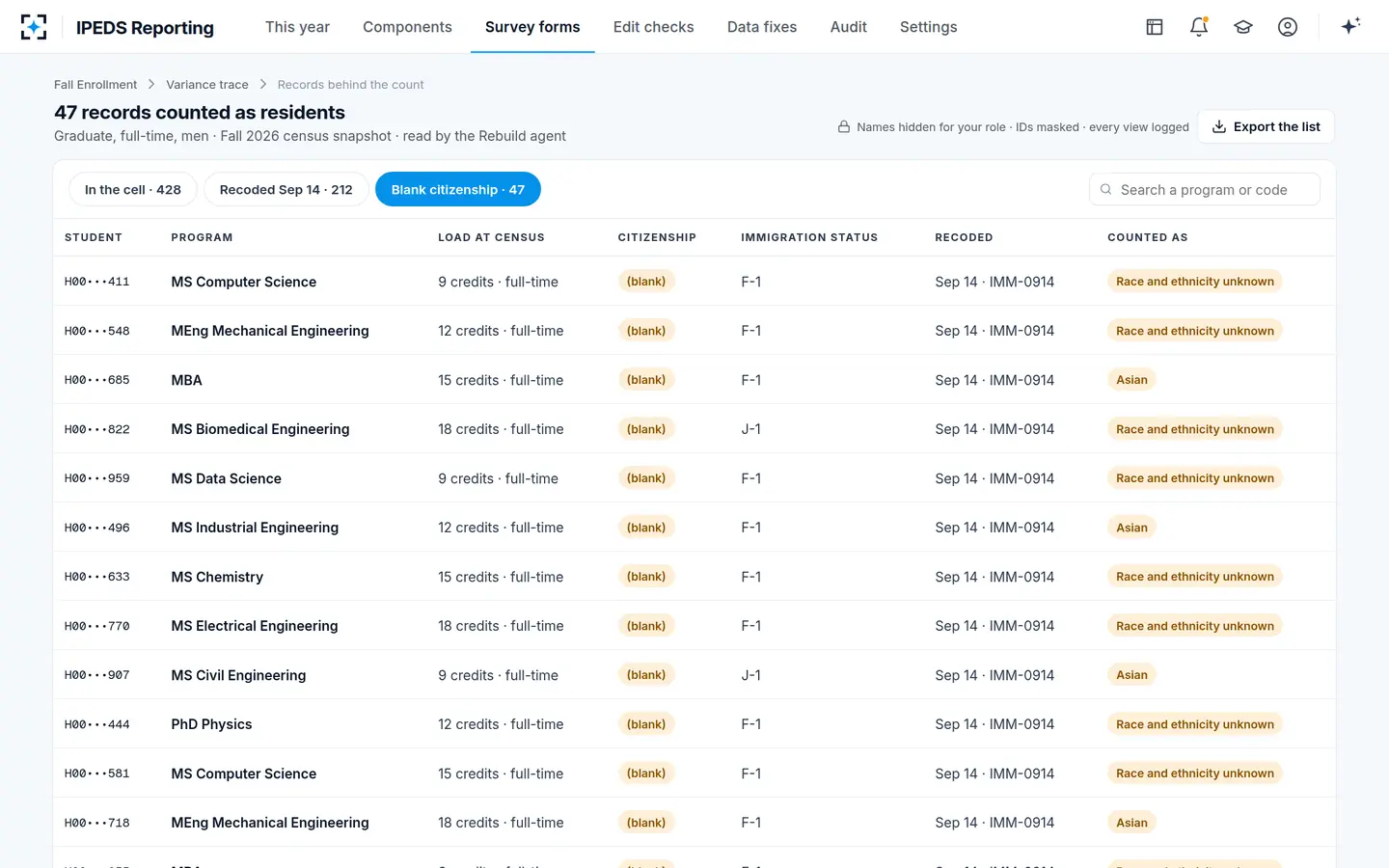The image size is (1389, 868).
Task: Sort by the IMMIGRATION STATUS header
Action: pos(809,237)
